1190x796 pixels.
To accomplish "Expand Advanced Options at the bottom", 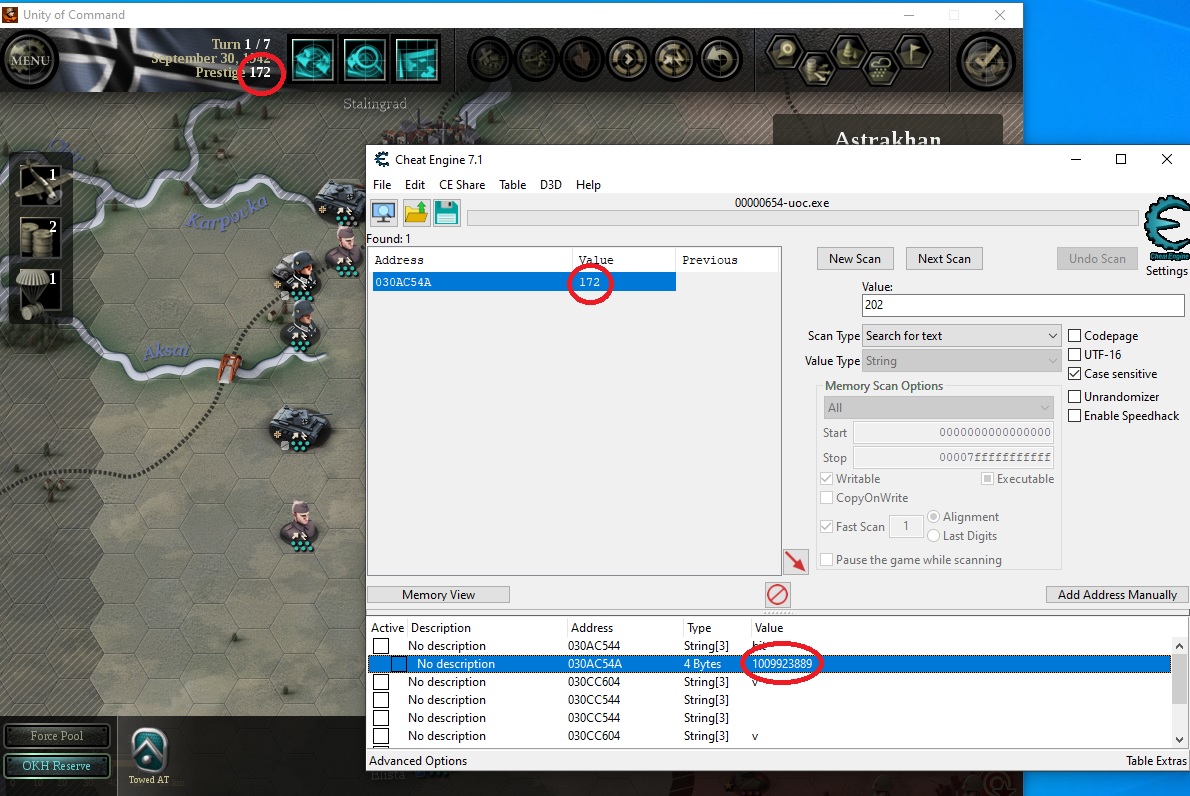I will pyautogui.click(x=418, y=761).
